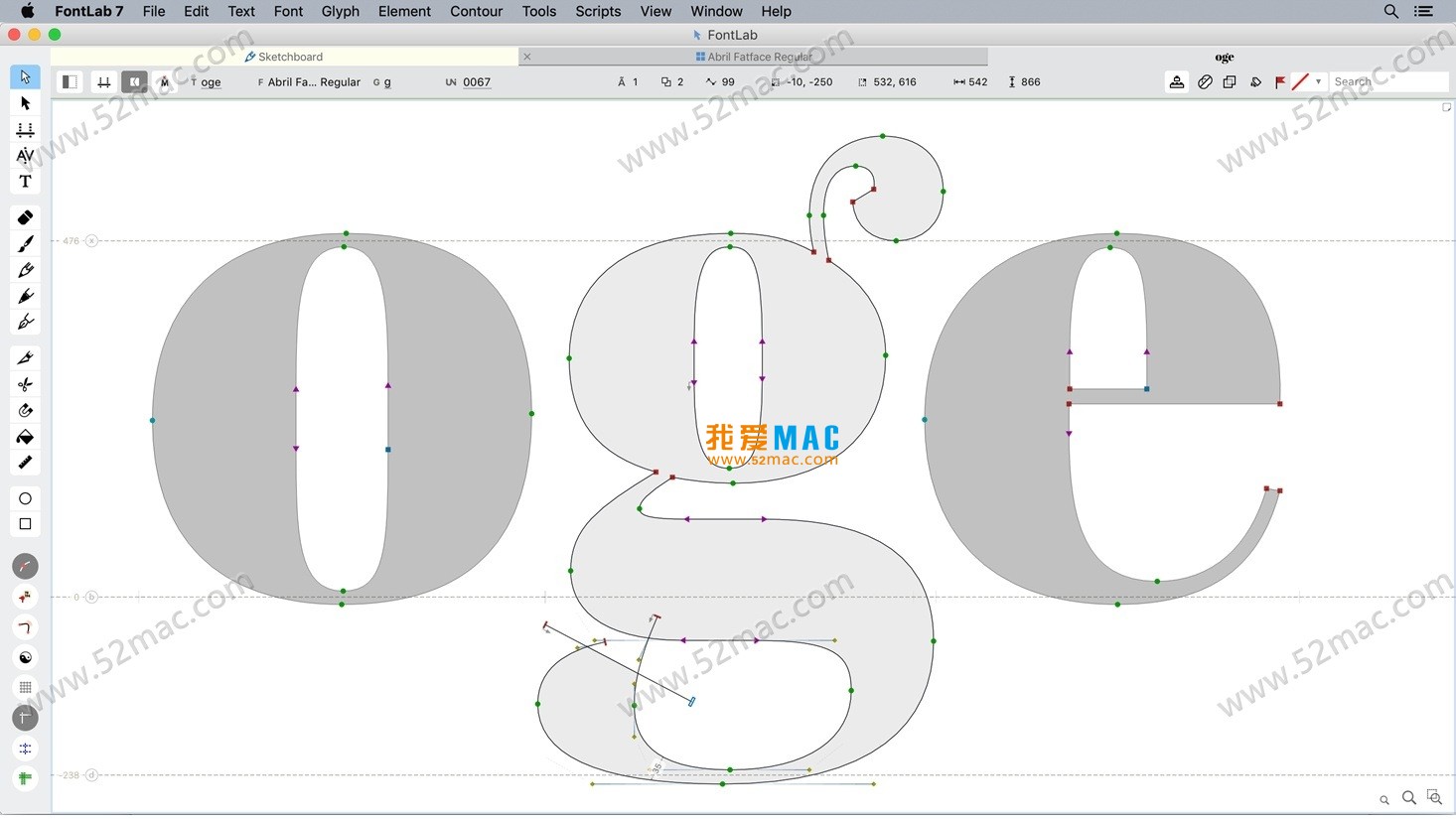The height and width of the screenshot is (819, 1456).
Task: Toggle the Power Brush round button
Action: point(25,566)
